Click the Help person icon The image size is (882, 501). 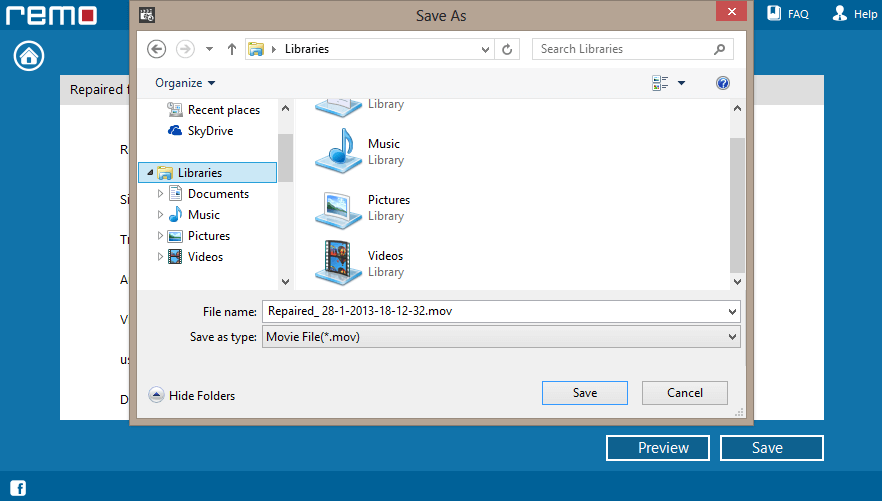tap(840, 14)
